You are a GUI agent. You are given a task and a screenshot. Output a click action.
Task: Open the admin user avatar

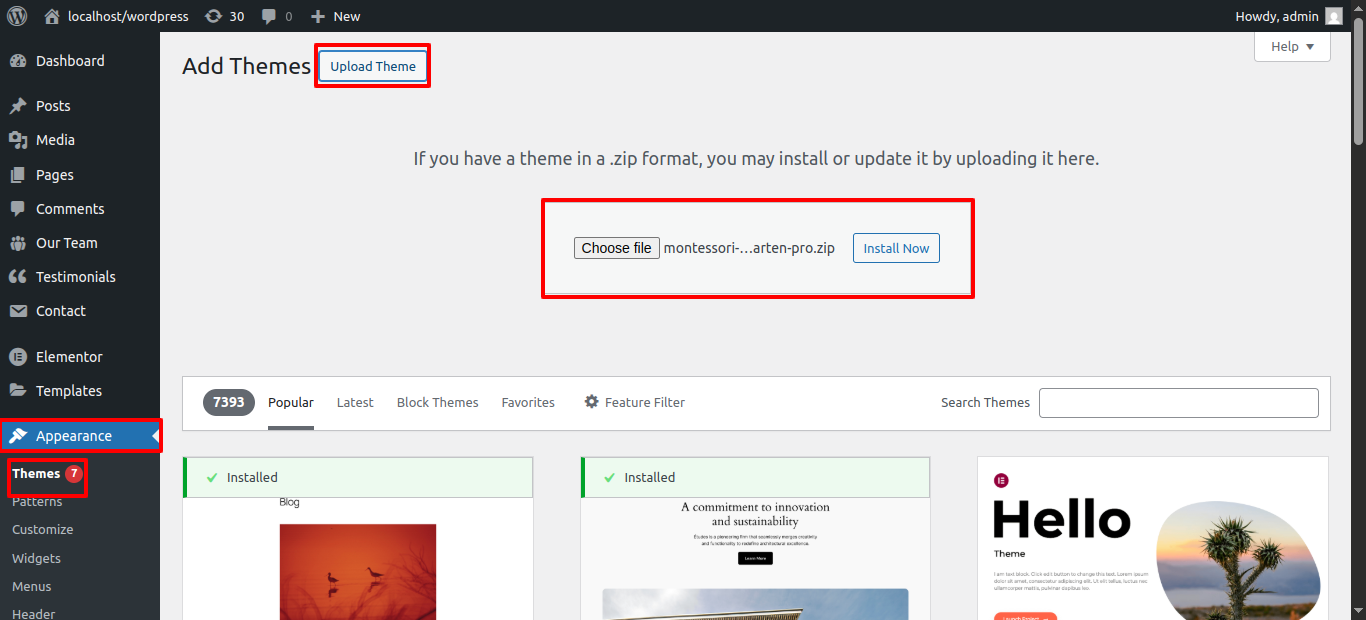tap(1334, 16)
